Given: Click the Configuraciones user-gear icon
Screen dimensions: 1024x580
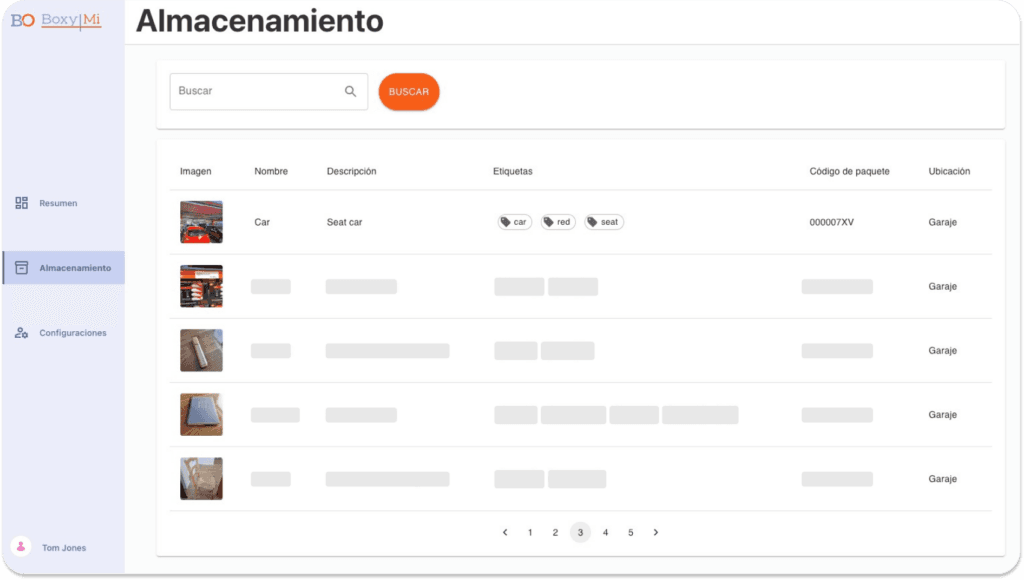Looking at the screenshot, I should click(21, 333).
